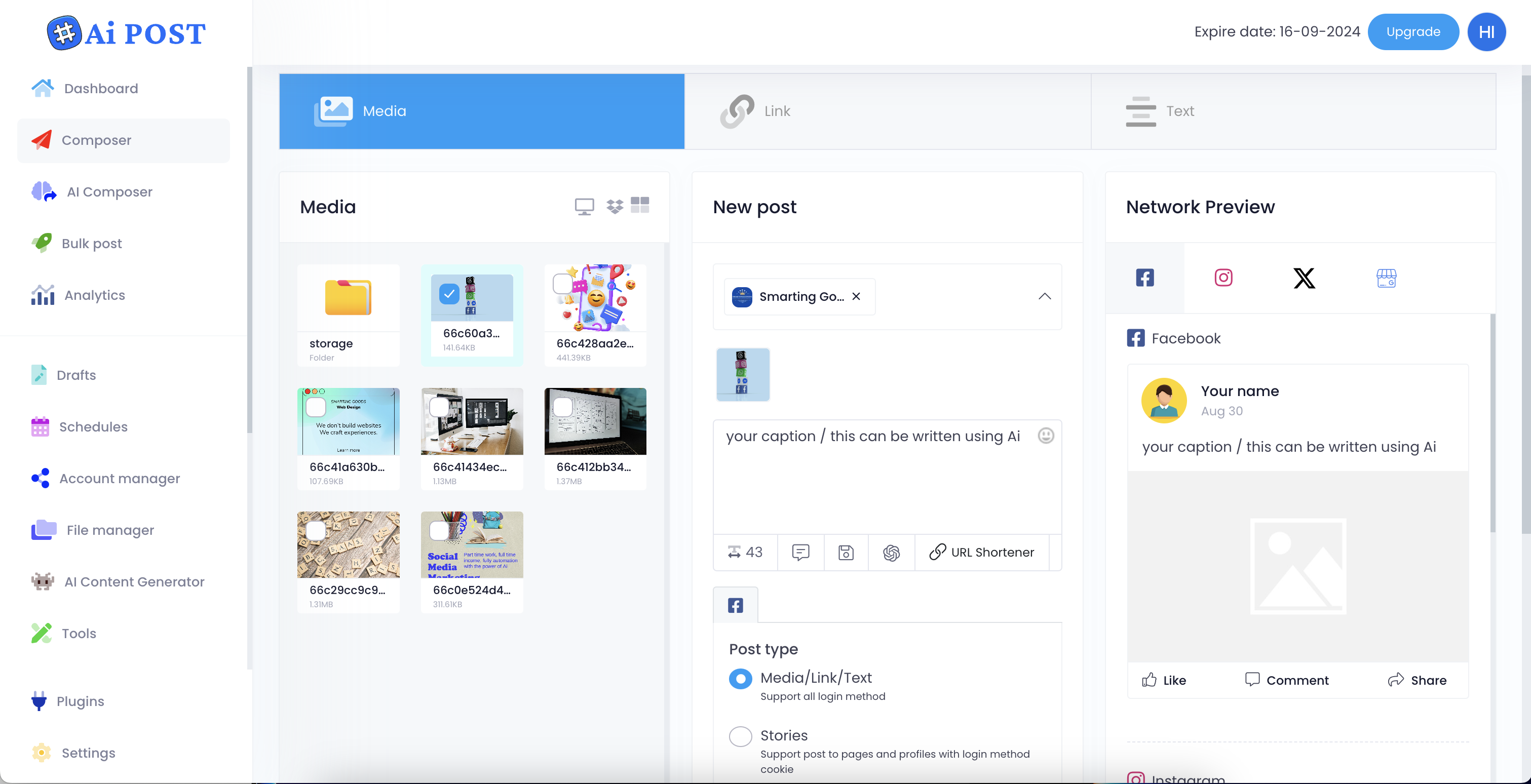Open the Google Business preview icon

click(1386, 278)
